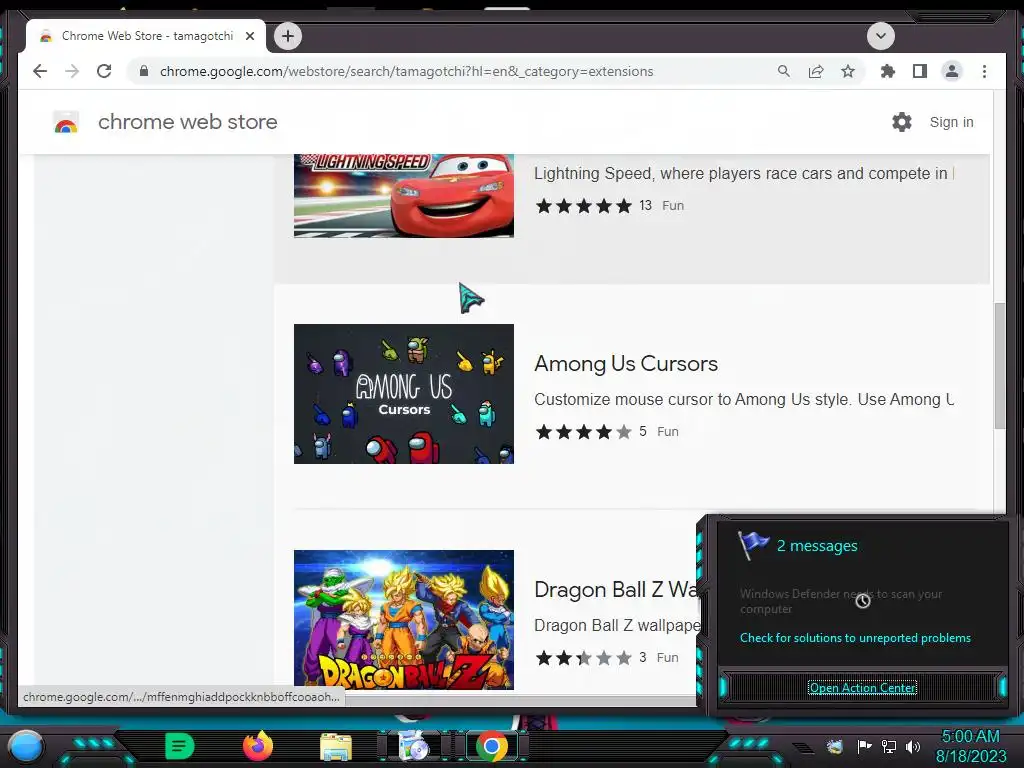Image resolution: width=1024 pixels, height=768 pixels.
Task: Open the Dragon Ball Z thumbnail
Action: [x=404, y=620]
